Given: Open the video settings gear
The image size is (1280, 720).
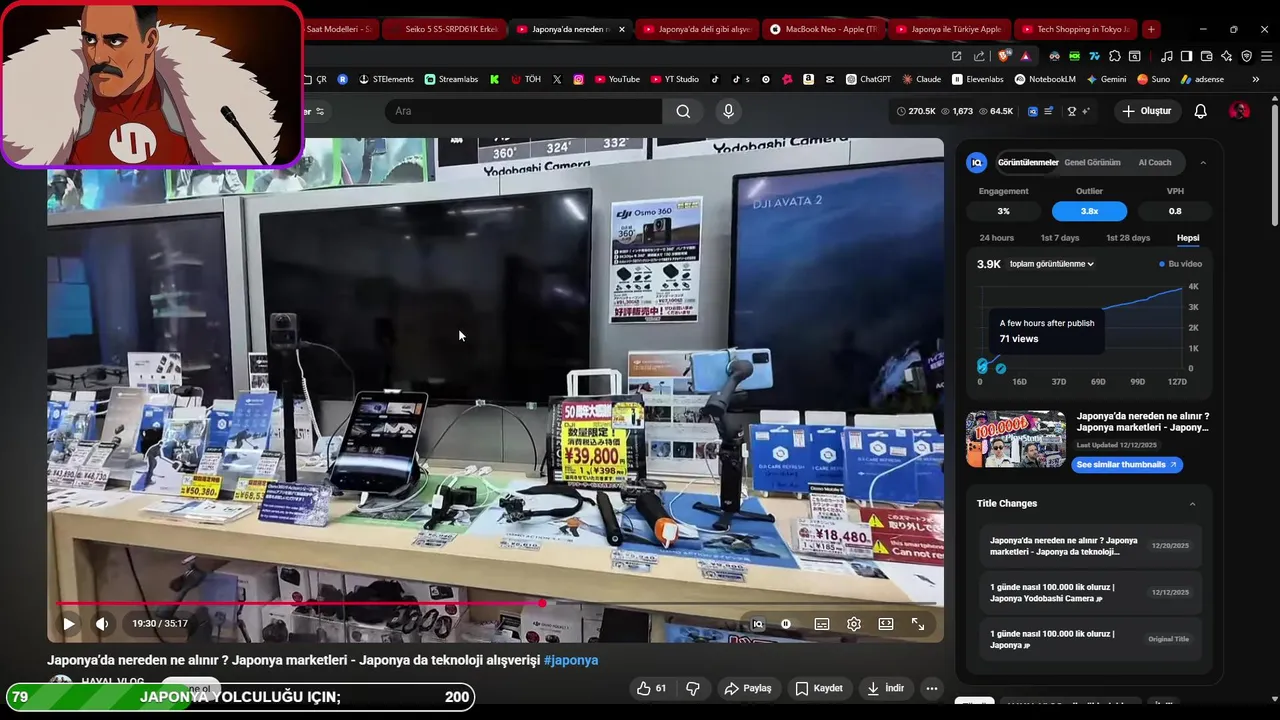Looking at the screenshot, I should coord(854,624).
